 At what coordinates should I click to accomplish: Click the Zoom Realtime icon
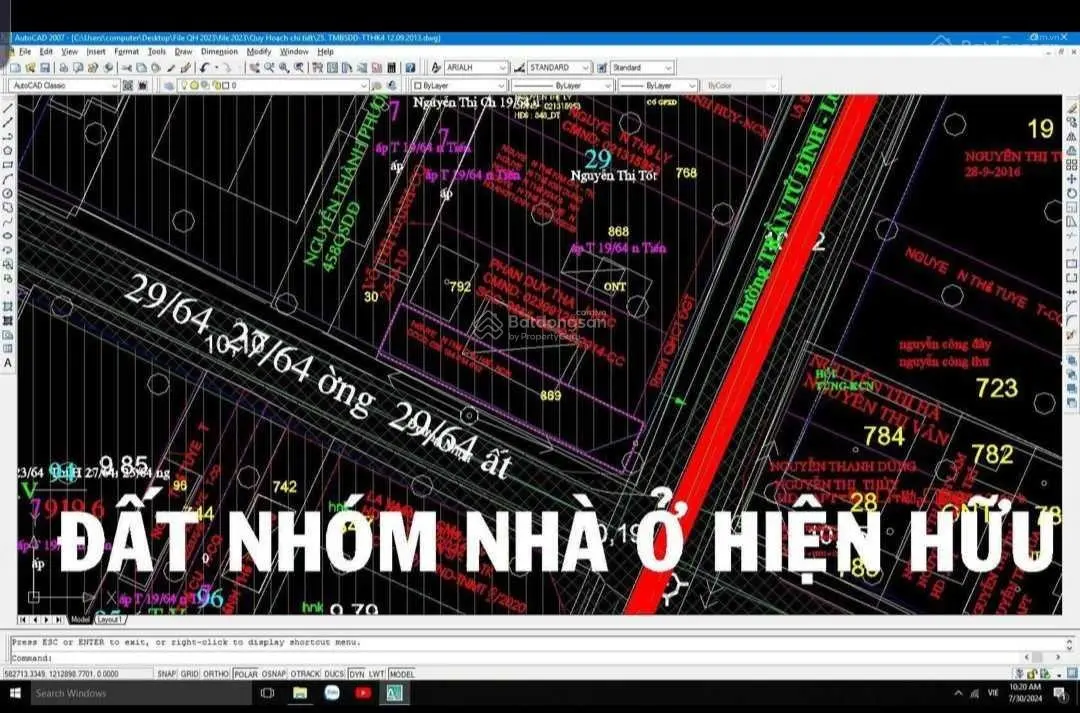[x=269, y=68]
